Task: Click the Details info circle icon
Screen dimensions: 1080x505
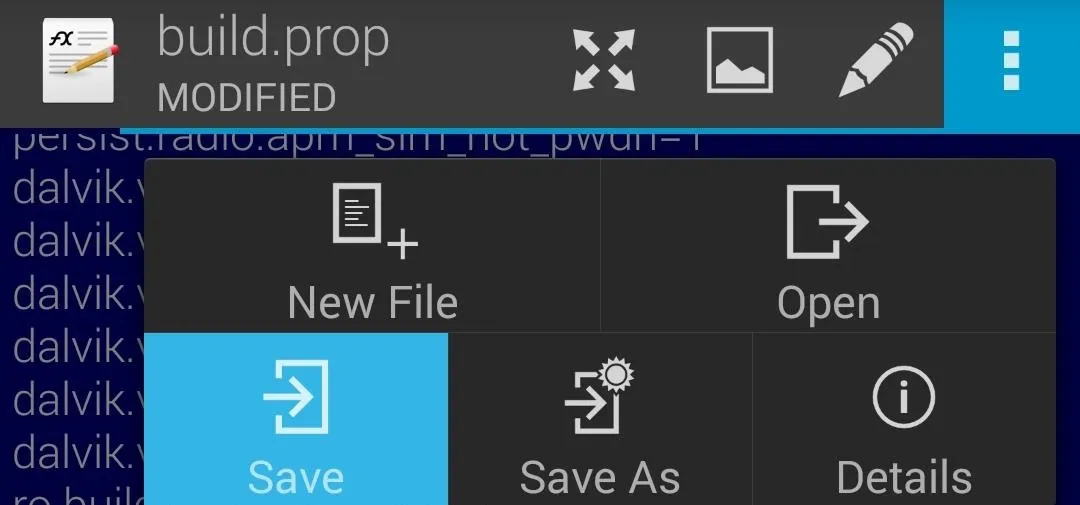Action: click(904, 397)
